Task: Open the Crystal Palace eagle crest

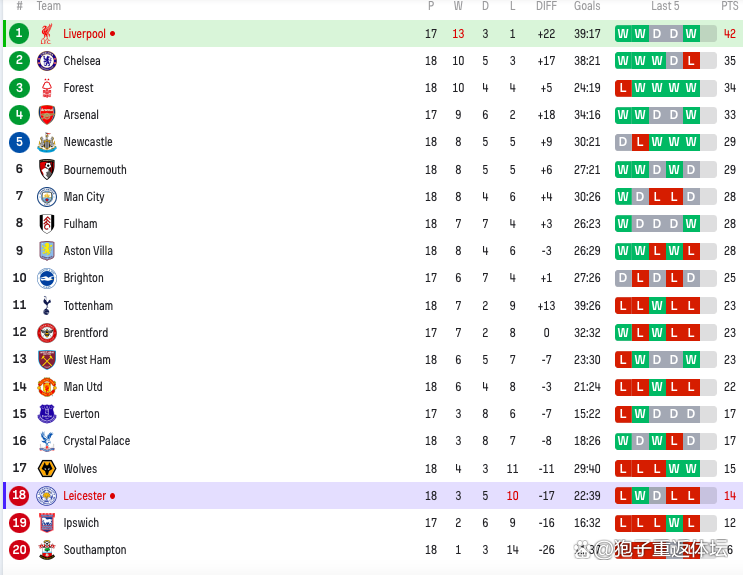Action: [46, 441]
